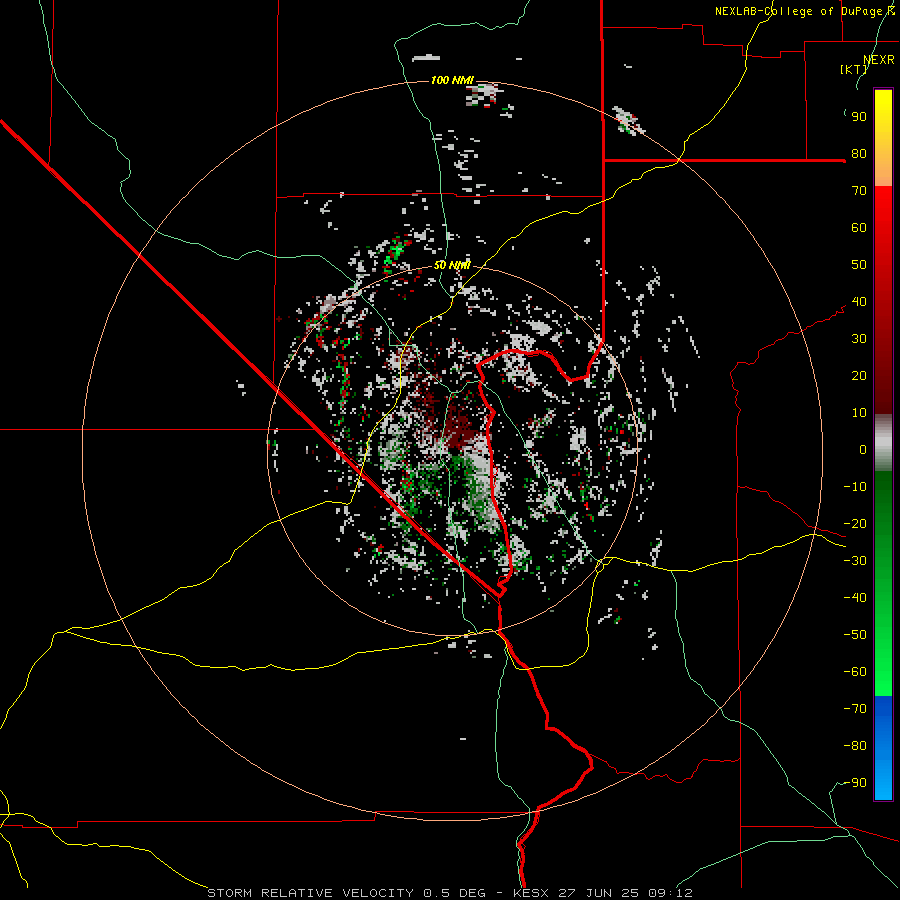
Task: Click the -10 scale value
Action: (855, 487)
